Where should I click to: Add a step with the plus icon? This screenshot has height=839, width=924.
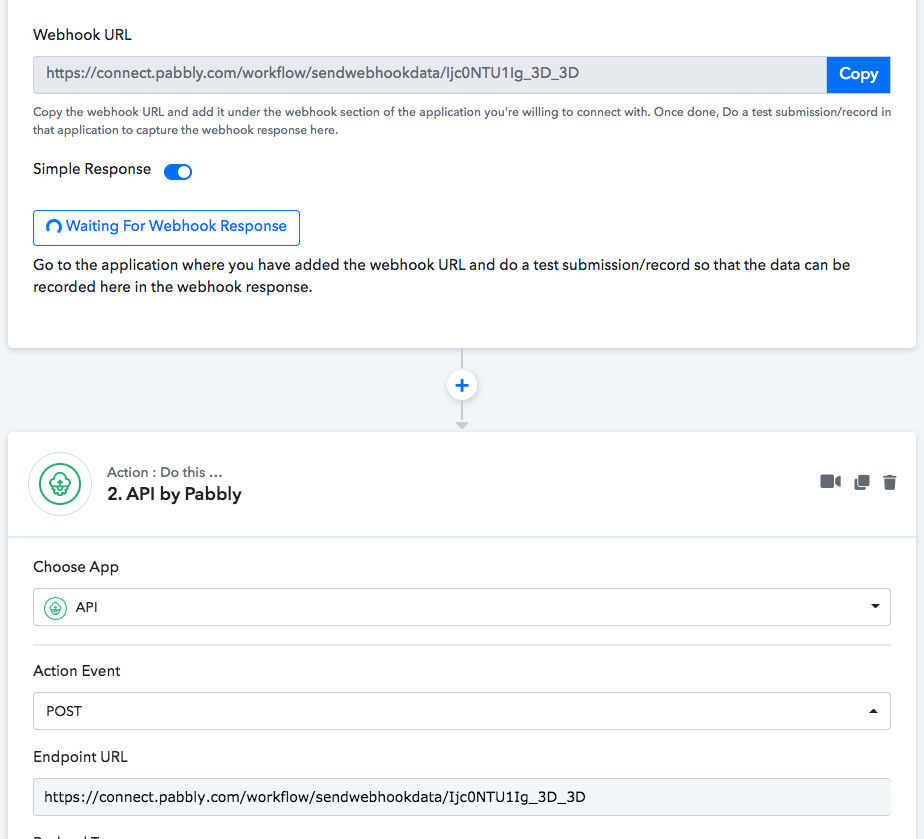pyautogui.click(x=462, y=386)
